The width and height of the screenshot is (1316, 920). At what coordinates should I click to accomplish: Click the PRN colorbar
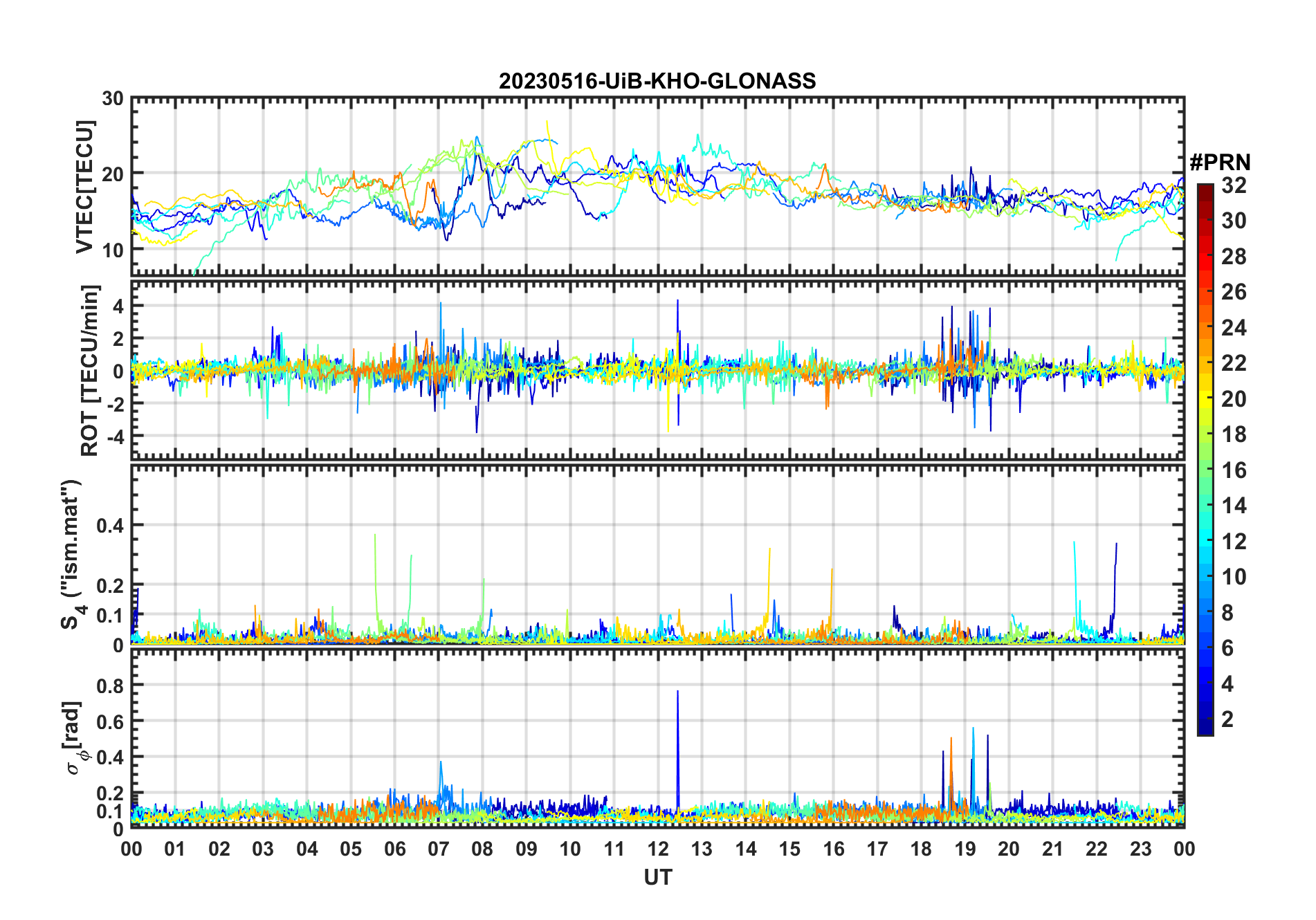click(x=1205, y=459)
